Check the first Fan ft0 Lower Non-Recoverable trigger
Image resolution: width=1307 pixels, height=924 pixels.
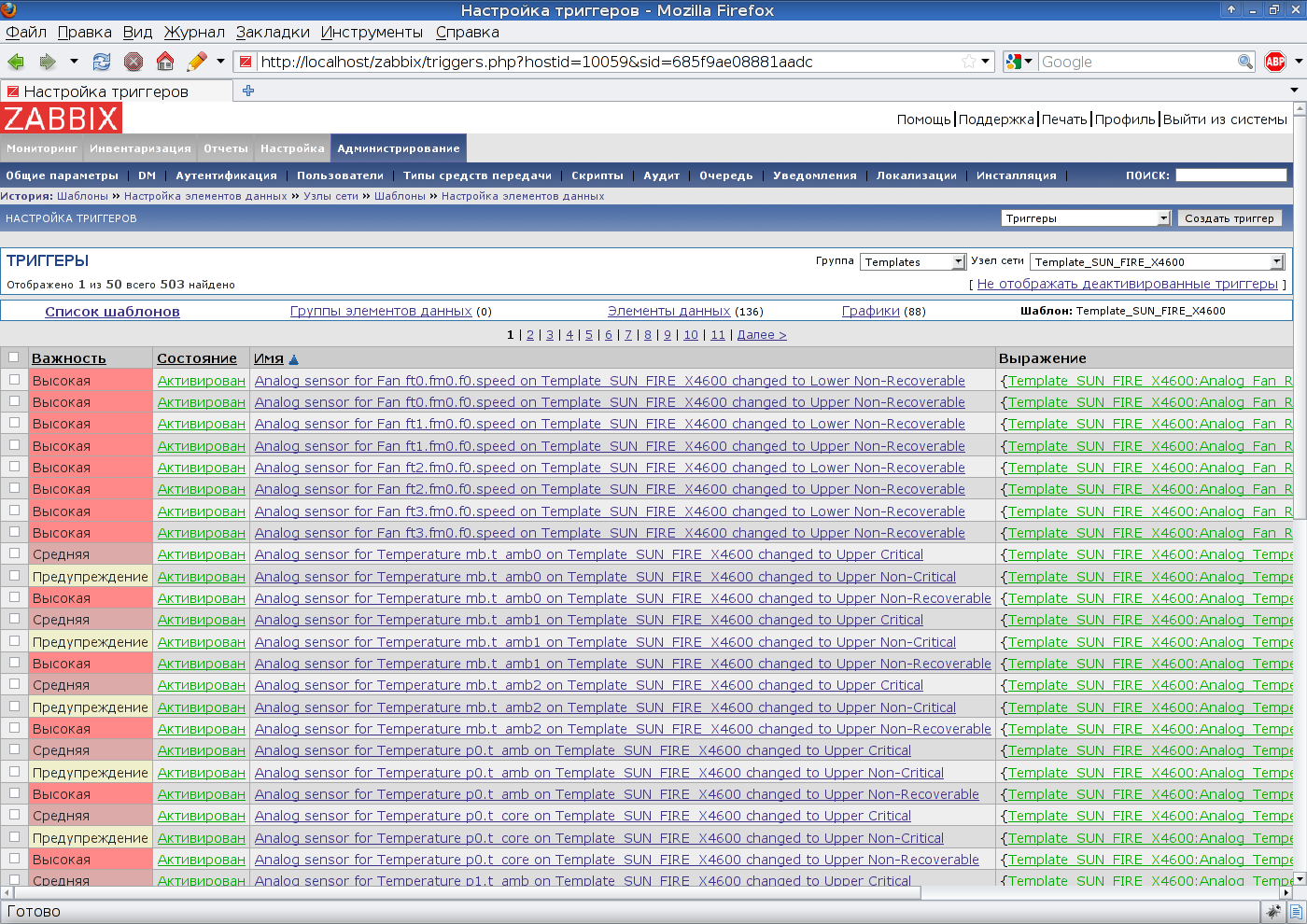pos(14,380)
